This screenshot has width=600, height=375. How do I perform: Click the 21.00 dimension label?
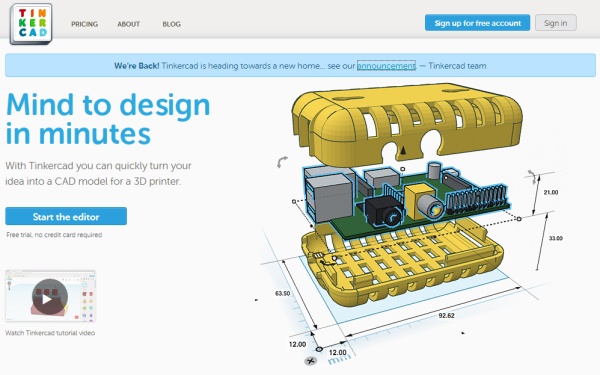pyautogui.click(x=551, y=192)
